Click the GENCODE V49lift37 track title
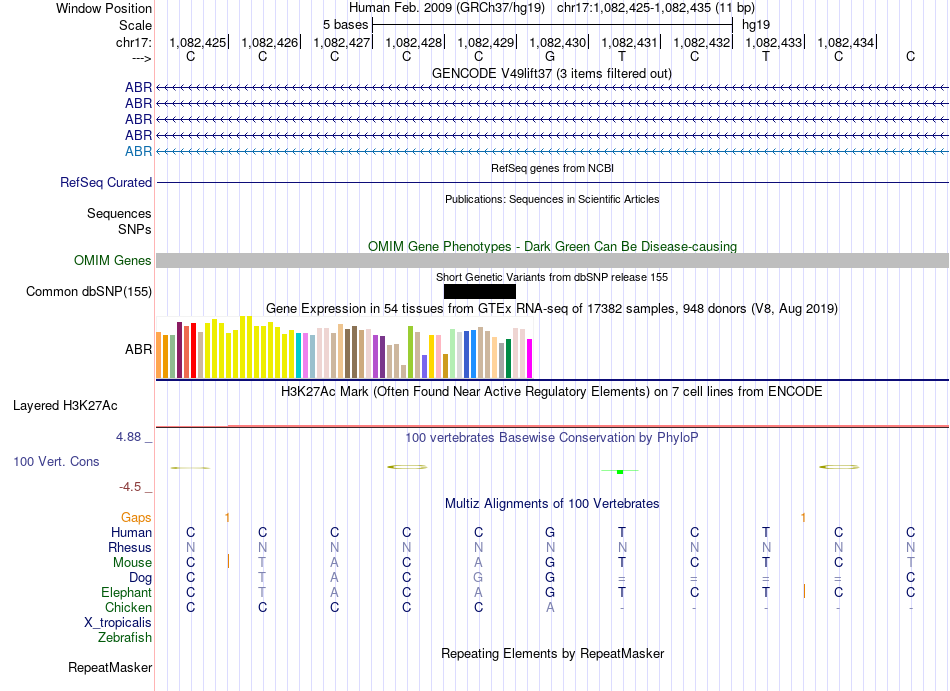This screenshot has height=691, width=950. click(x=552, y=73)
